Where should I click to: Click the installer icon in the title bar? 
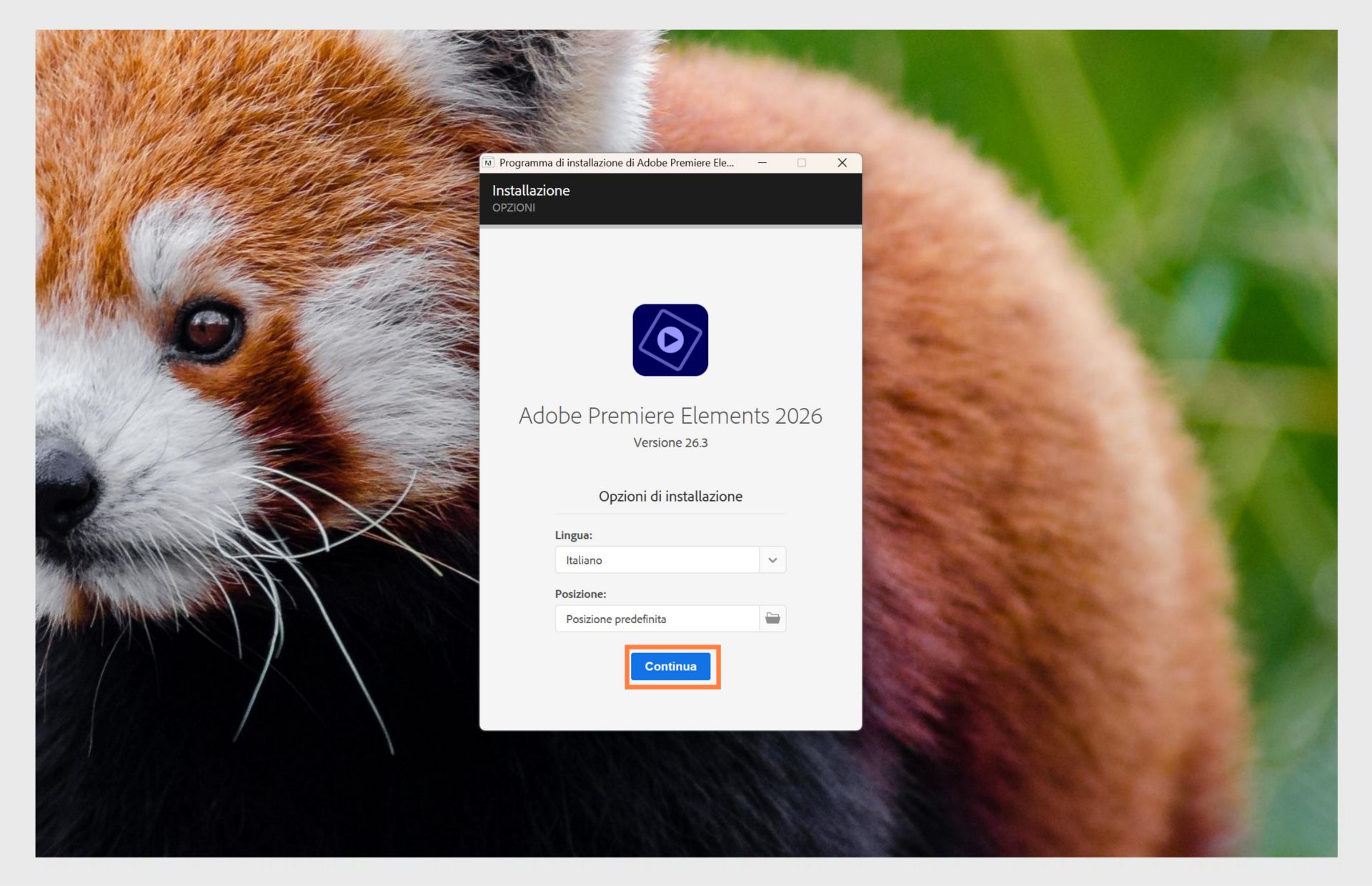click(490, 163)
